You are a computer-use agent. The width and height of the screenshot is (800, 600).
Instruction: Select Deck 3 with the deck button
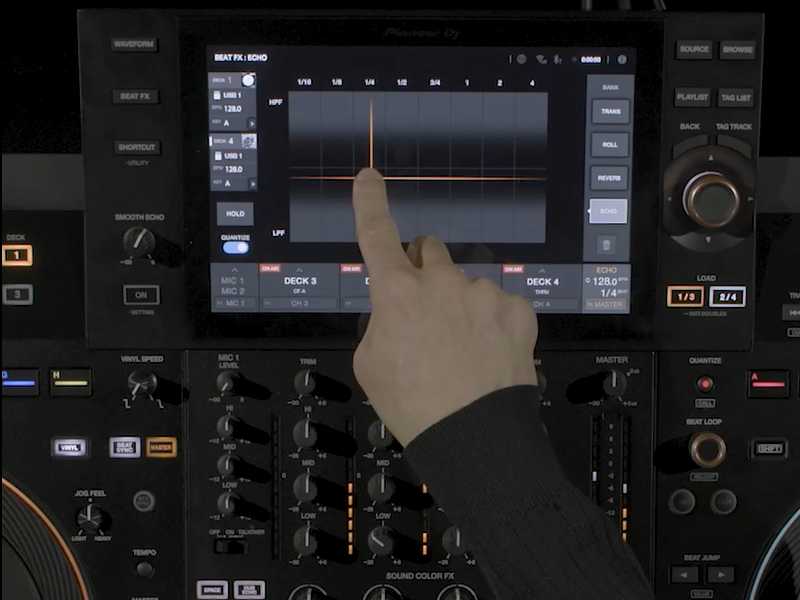(17, 294)
